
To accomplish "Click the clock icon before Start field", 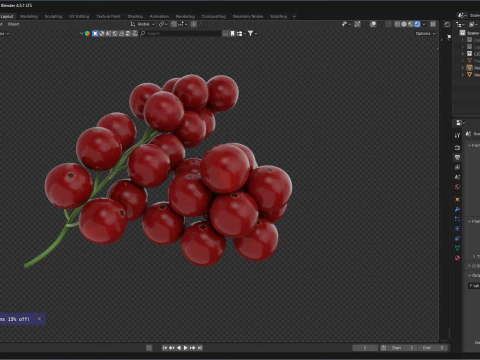I will click(x=383, y=348).
